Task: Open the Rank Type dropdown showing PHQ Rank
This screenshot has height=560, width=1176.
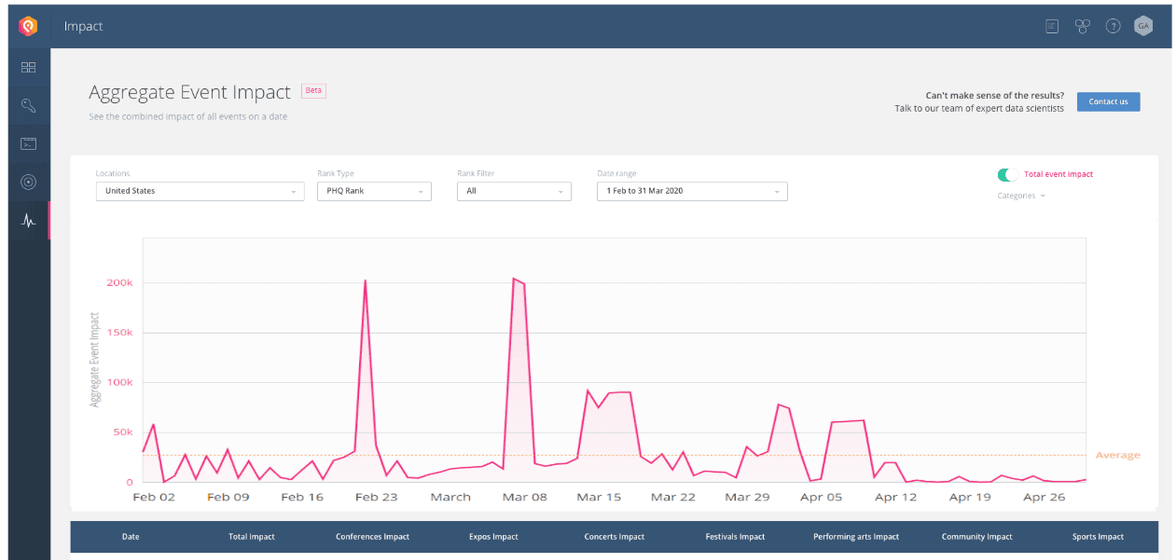Action: click(374, 191)
